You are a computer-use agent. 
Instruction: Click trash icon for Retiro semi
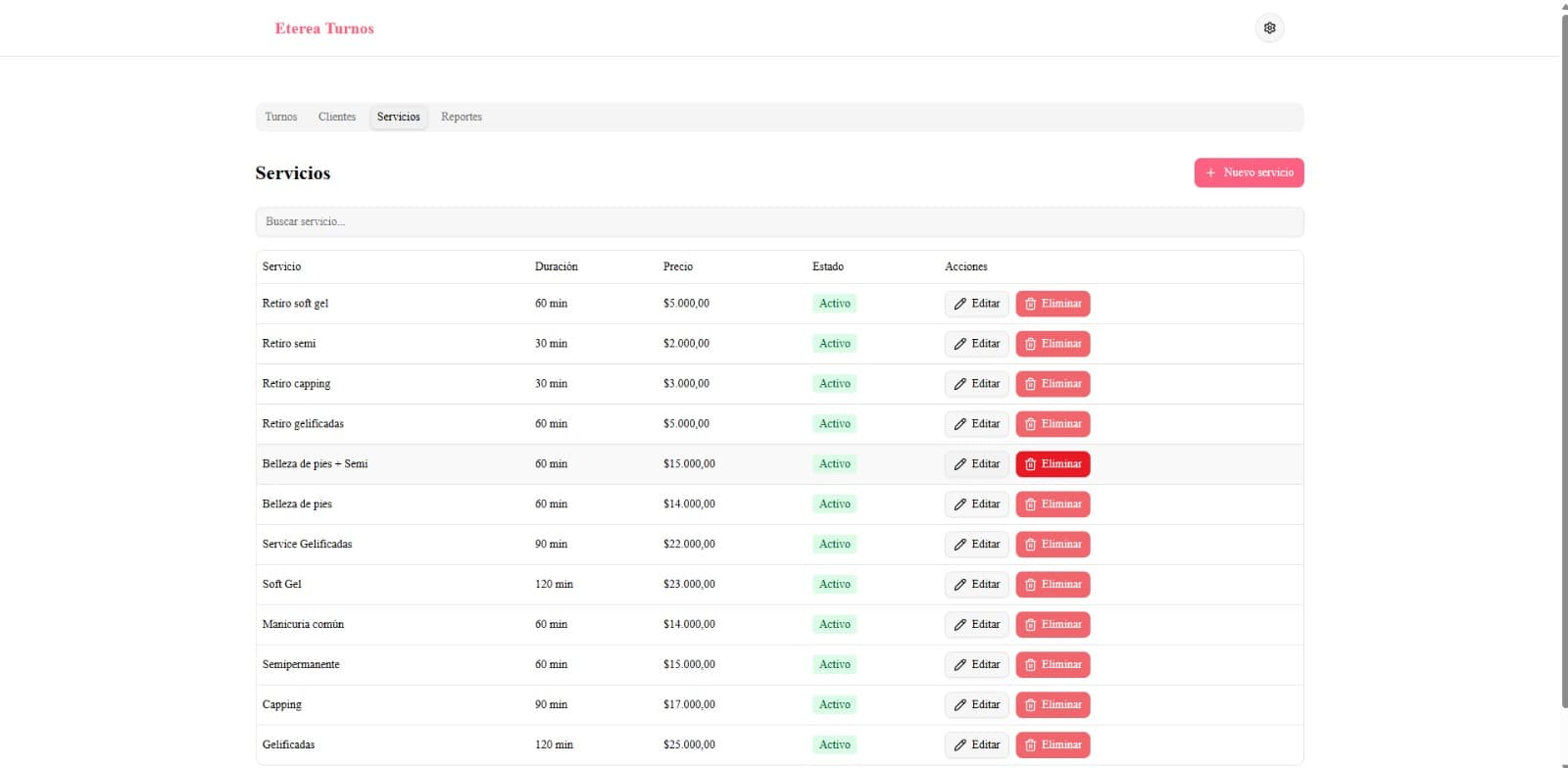[x=1030, y=344]
